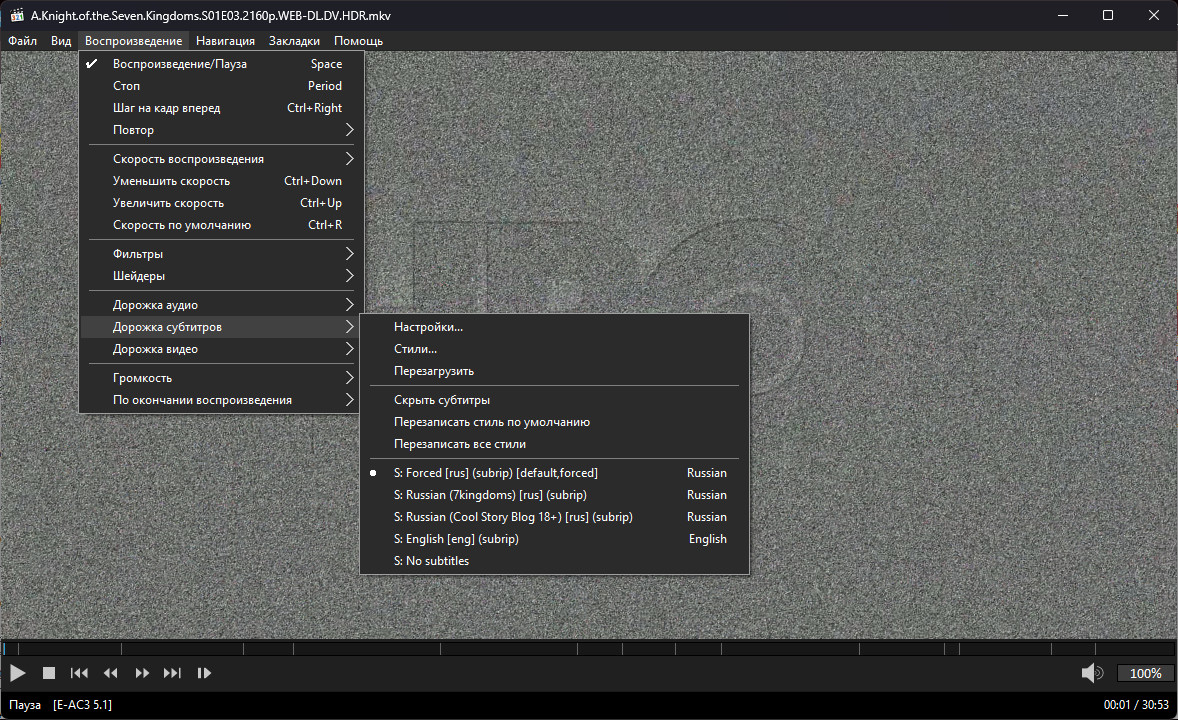Image resolution: width=1178 pixels, height=720 pixels.
Task: Mute audio with the speaker icon
Action: coord(1091,673)
